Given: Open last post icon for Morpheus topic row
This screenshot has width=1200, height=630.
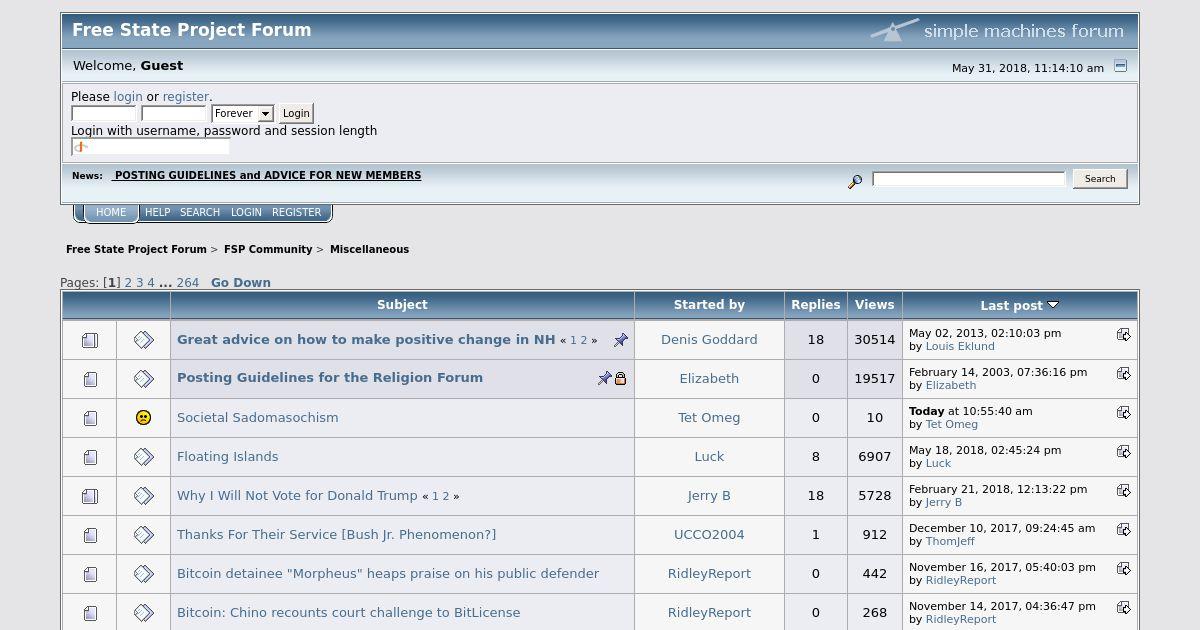Looking at the screenshot, I should coord(1123,569).
